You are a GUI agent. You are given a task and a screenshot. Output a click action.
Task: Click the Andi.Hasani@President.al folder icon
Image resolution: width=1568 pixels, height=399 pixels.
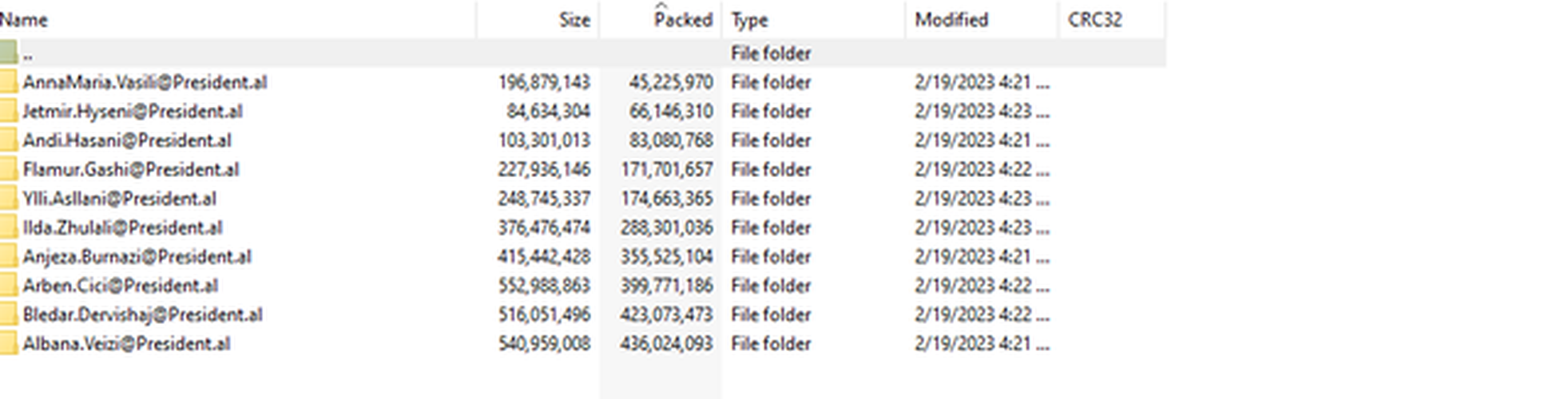(8, 140)
